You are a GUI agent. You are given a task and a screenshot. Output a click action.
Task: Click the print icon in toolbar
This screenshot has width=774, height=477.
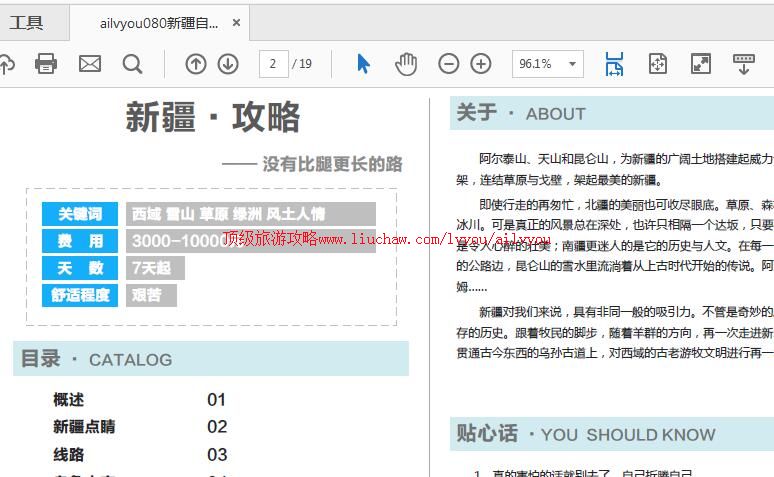(46, 64)
